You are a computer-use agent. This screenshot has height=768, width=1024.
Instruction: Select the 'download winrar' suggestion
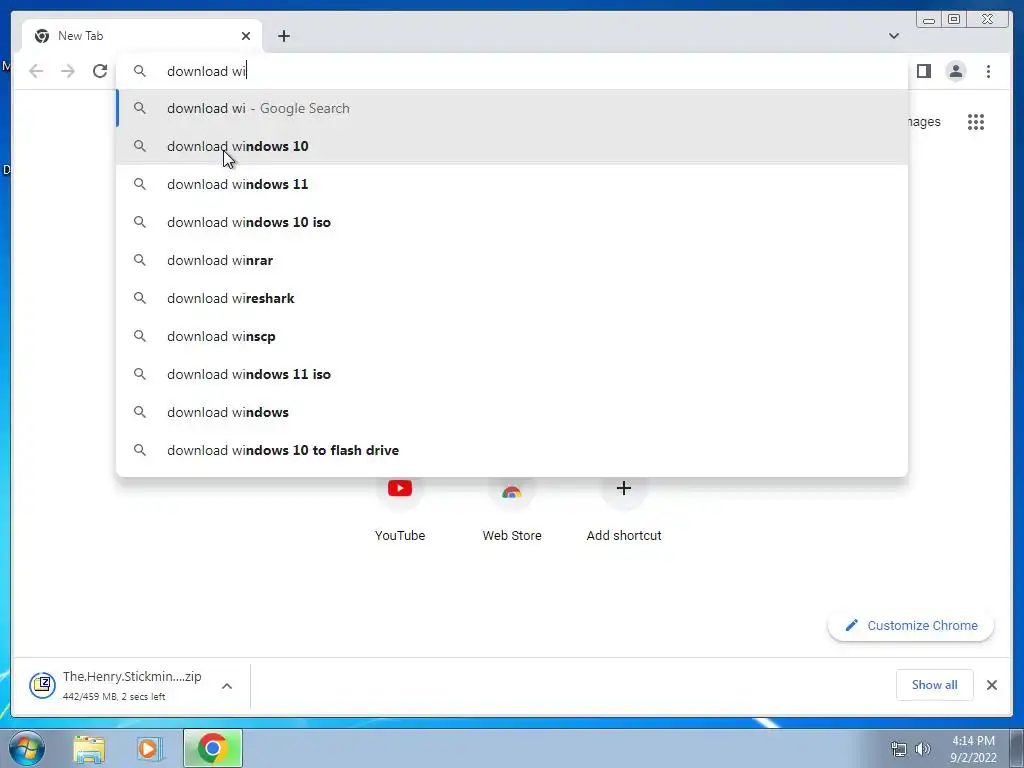click(512, 260)
